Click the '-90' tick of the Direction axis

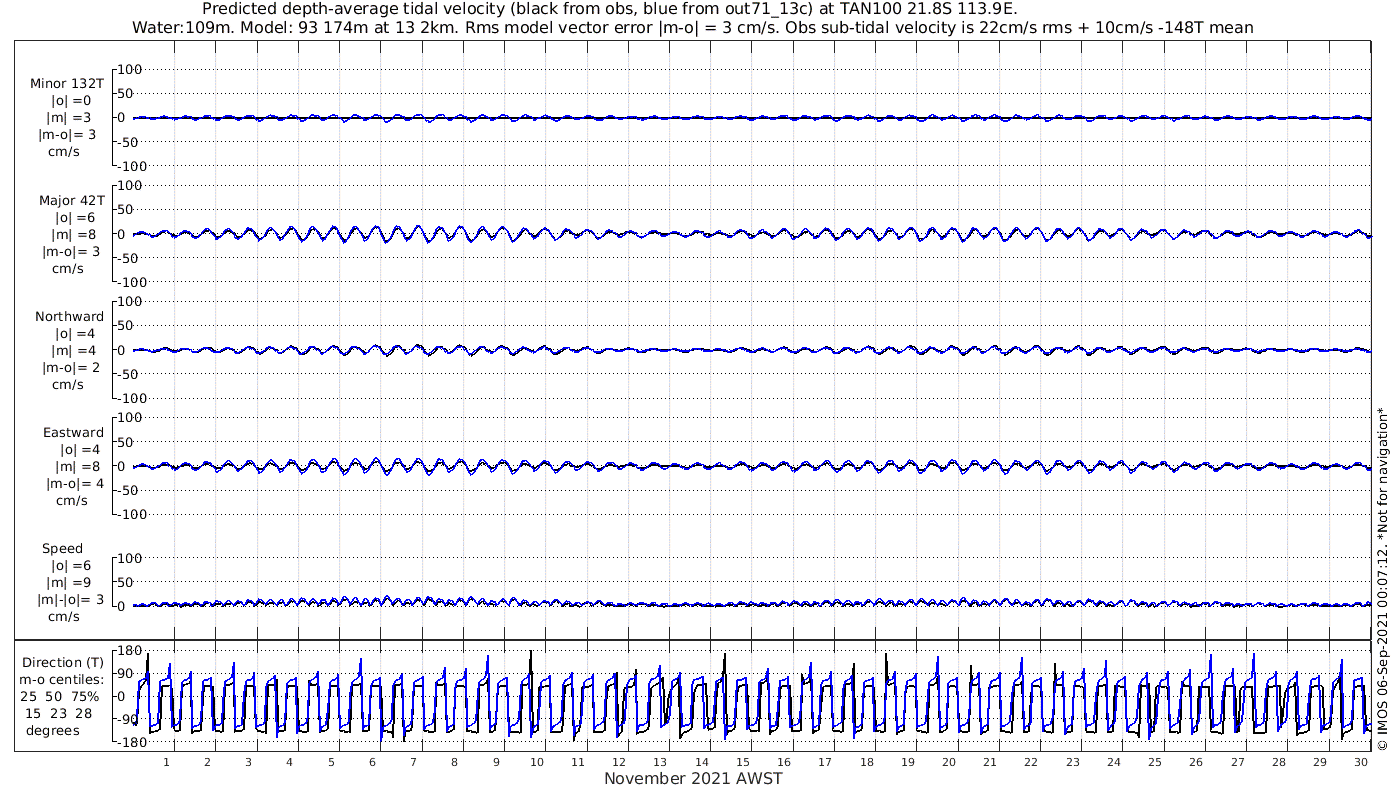129,719
